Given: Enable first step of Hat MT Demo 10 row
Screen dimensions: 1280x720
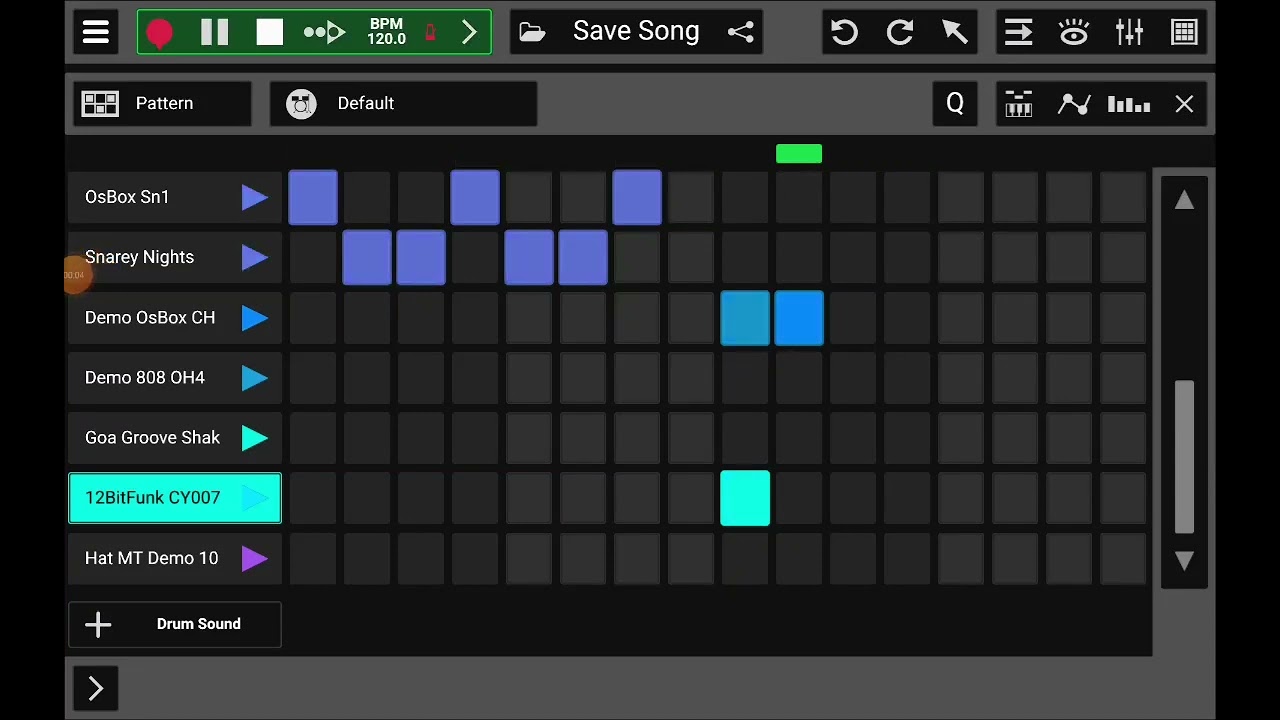Looking at the screenshot, I should [313, 558].
